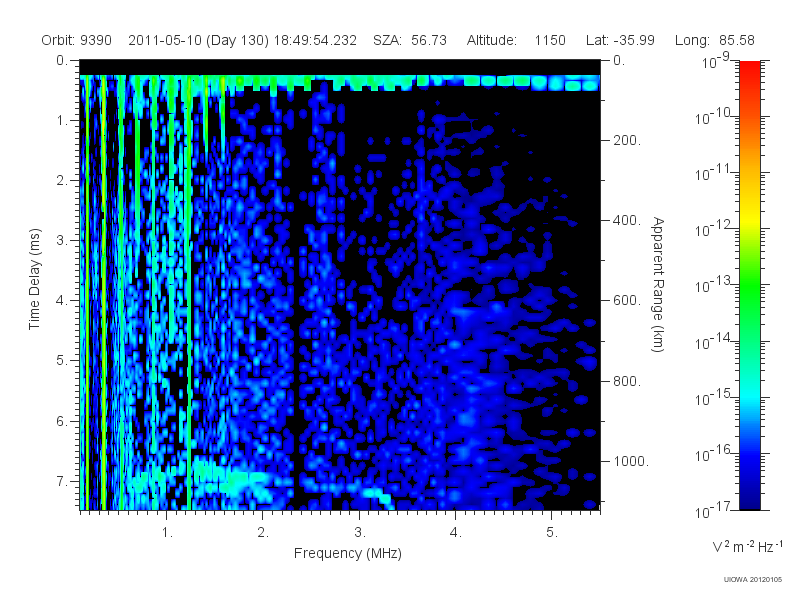Image resolution: width=800 pixels, height=600 pixels.
Task: Click the 'V² m⁻² Hz⁻¹' units label
Action: coord(747,546)
